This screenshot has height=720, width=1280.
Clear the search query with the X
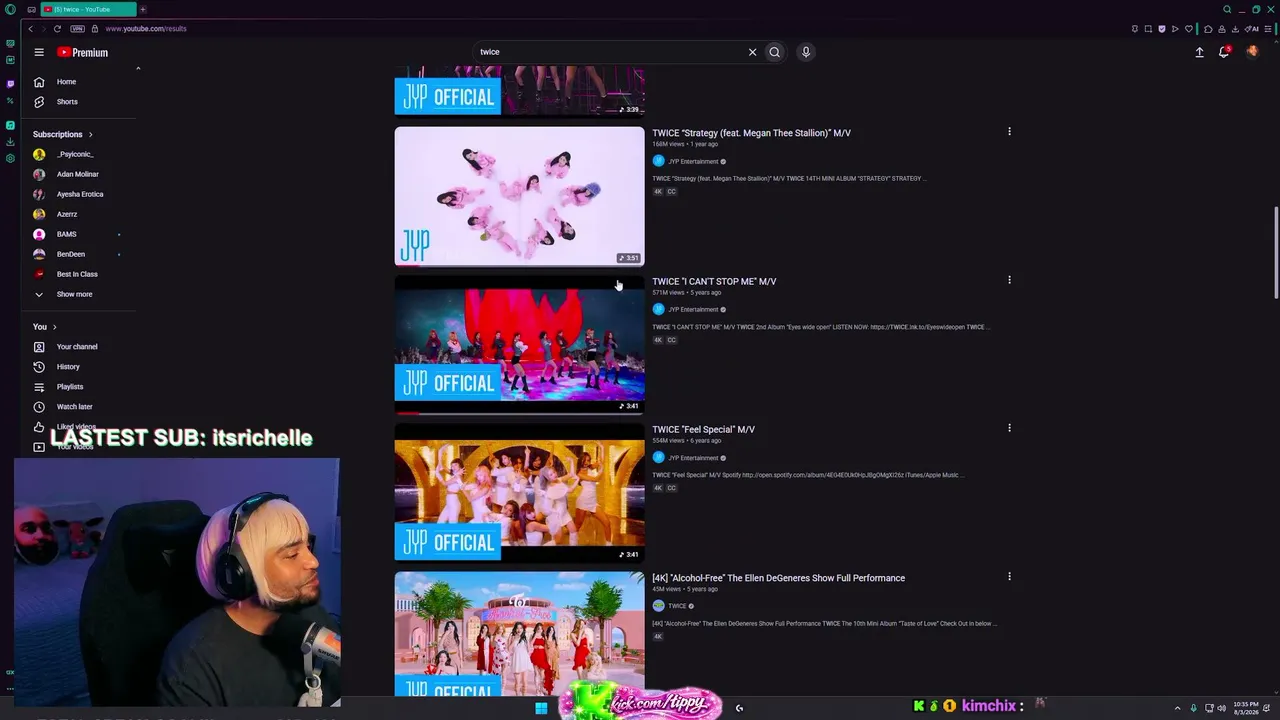(x=752, y=52)
